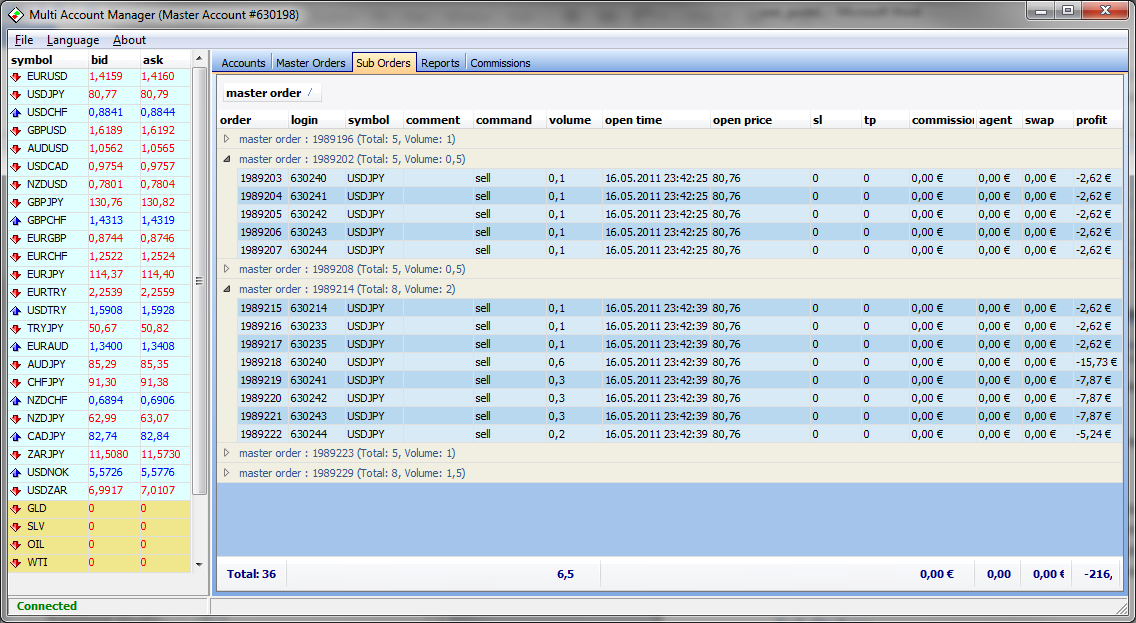Click the CHFJPY down-arrow icon

click(x=16, y=382)
